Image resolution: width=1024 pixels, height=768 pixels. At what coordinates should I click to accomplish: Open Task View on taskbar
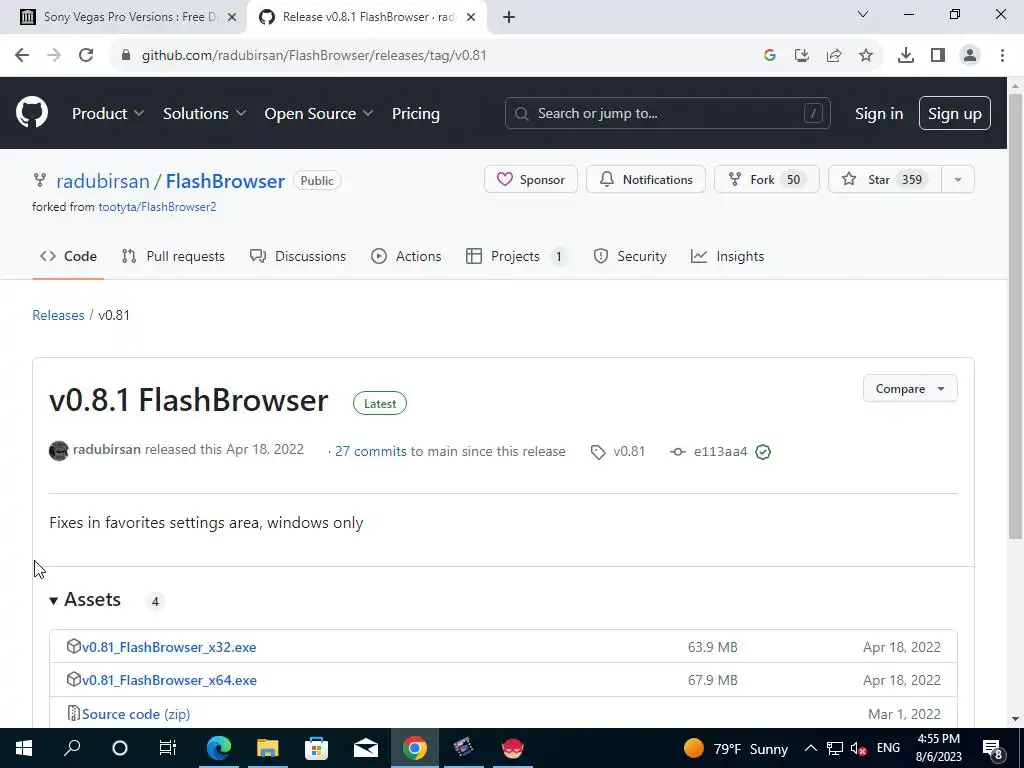[168, 748]
